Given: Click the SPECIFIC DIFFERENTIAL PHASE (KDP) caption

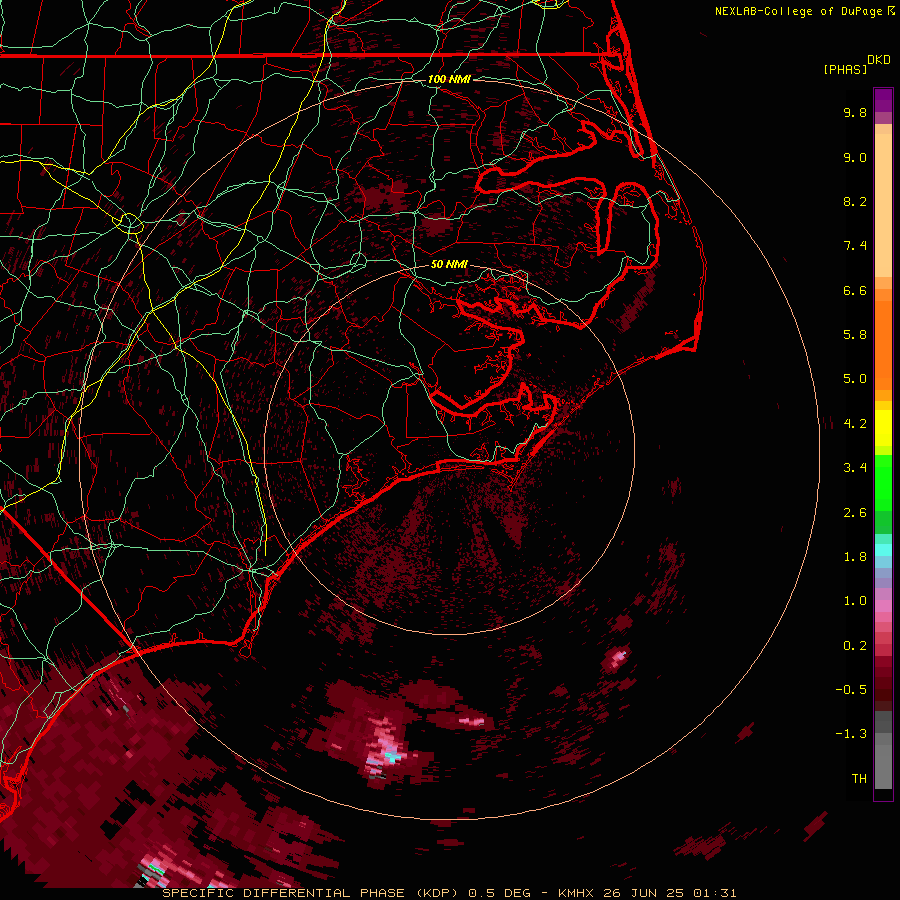Looking at the screenshot, I should tap(310, 893).
